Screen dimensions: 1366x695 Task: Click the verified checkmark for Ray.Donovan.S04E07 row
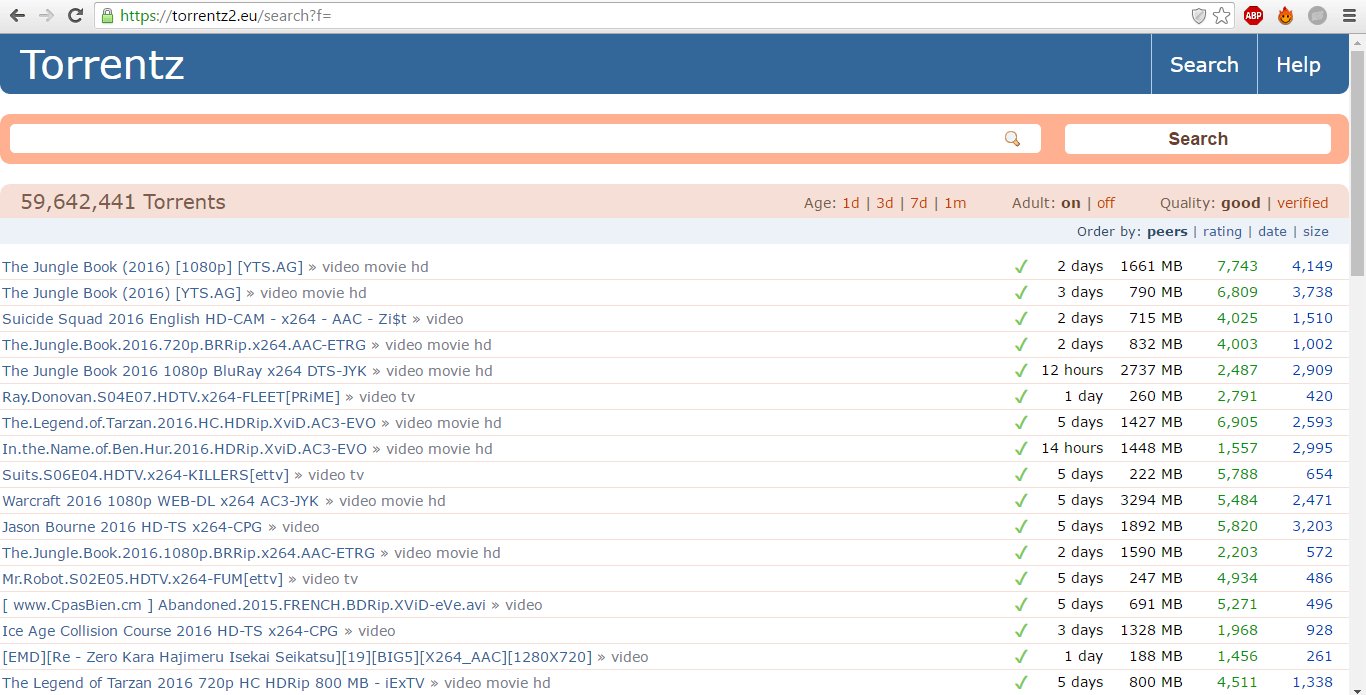1021,397
